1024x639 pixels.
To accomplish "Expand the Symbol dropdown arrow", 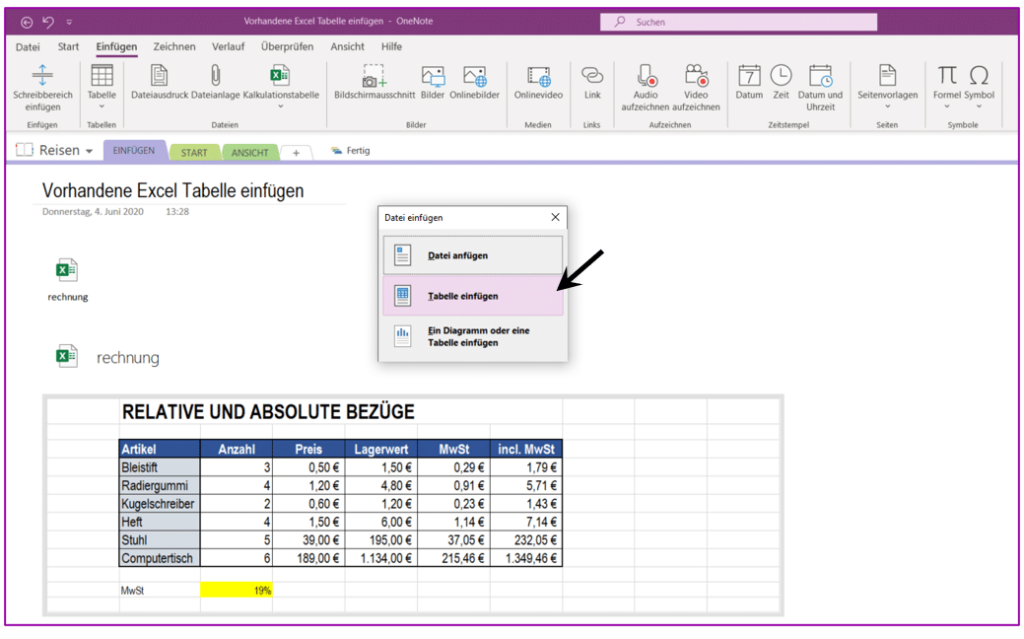I will point(979,106).
